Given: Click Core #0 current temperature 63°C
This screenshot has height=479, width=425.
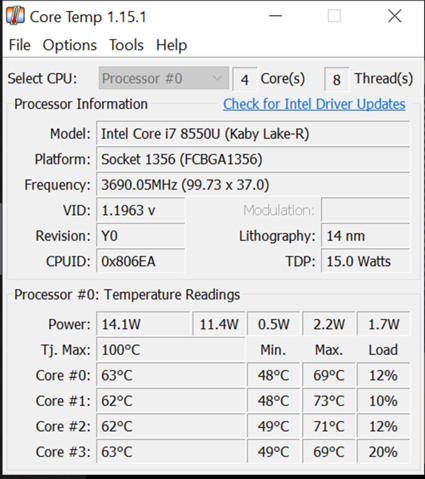Looking at the screenshot, I should click(171, 375).
